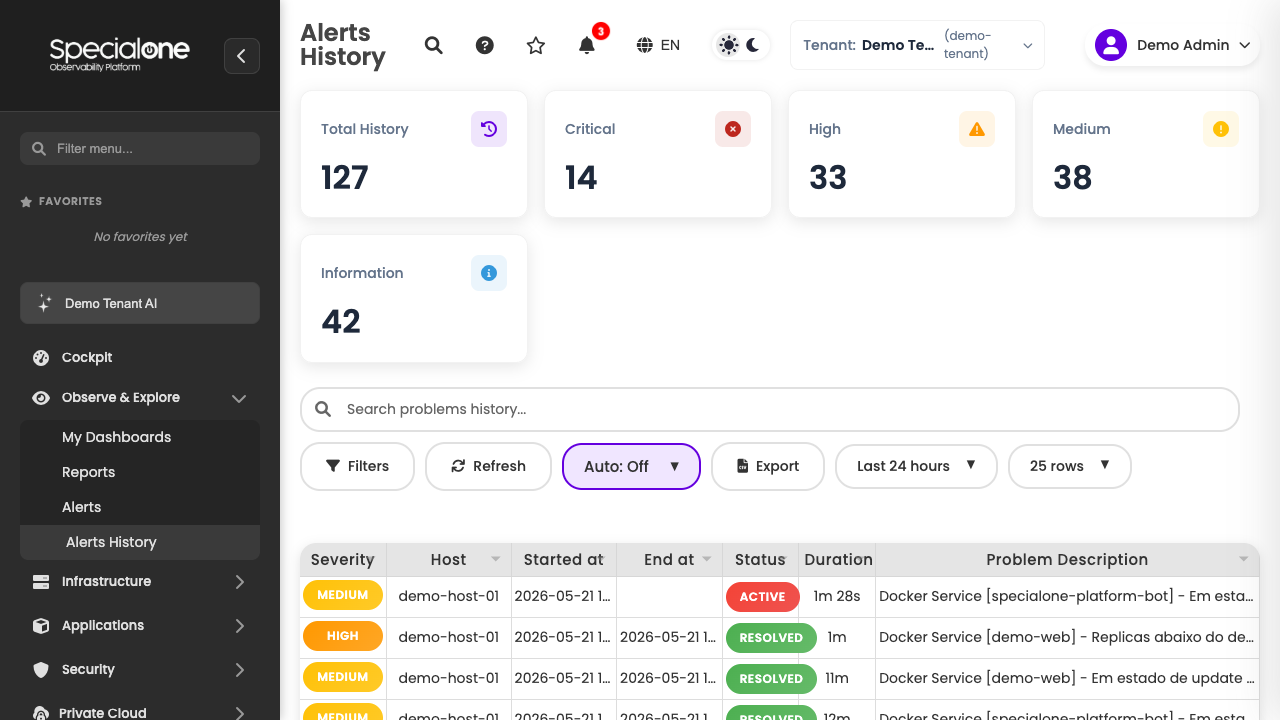The image size is (1280, 720).
Task: Click the demo-web Replicas abaixo description
Action: [x=1066, y=637]
